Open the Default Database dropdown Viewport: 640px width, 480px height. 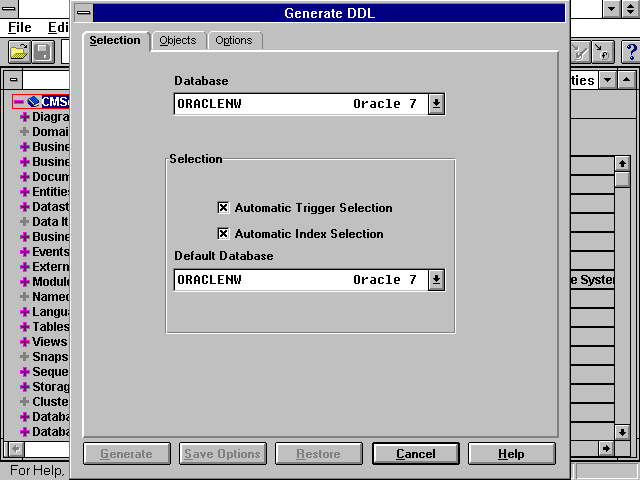(x=436, y=280)
